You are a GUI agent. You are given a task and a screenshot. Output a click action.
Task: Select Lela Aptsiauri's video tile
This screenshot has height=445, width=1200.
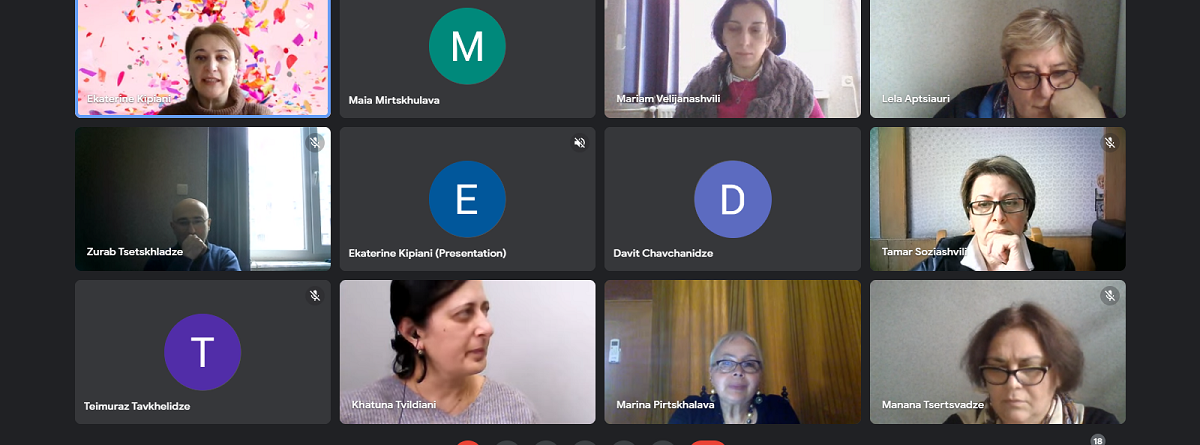998,58
